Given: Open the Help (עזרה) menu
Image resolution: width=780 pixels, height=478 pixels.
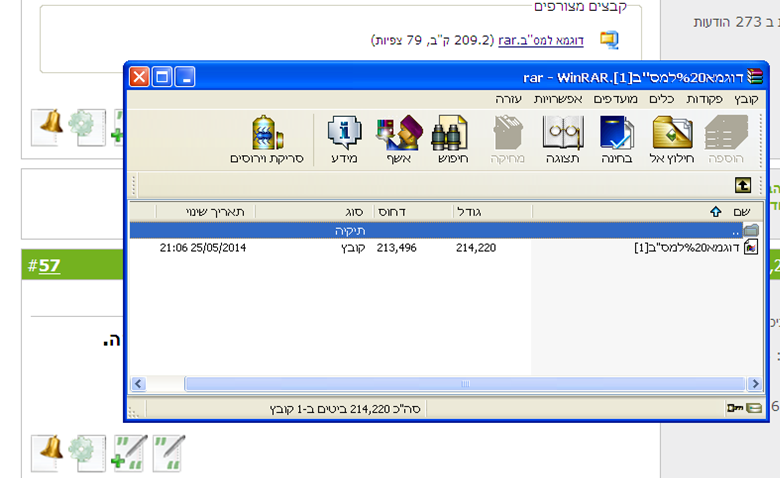Looking at the screenshot, I should pyautogui.click(x=508, y=99).
